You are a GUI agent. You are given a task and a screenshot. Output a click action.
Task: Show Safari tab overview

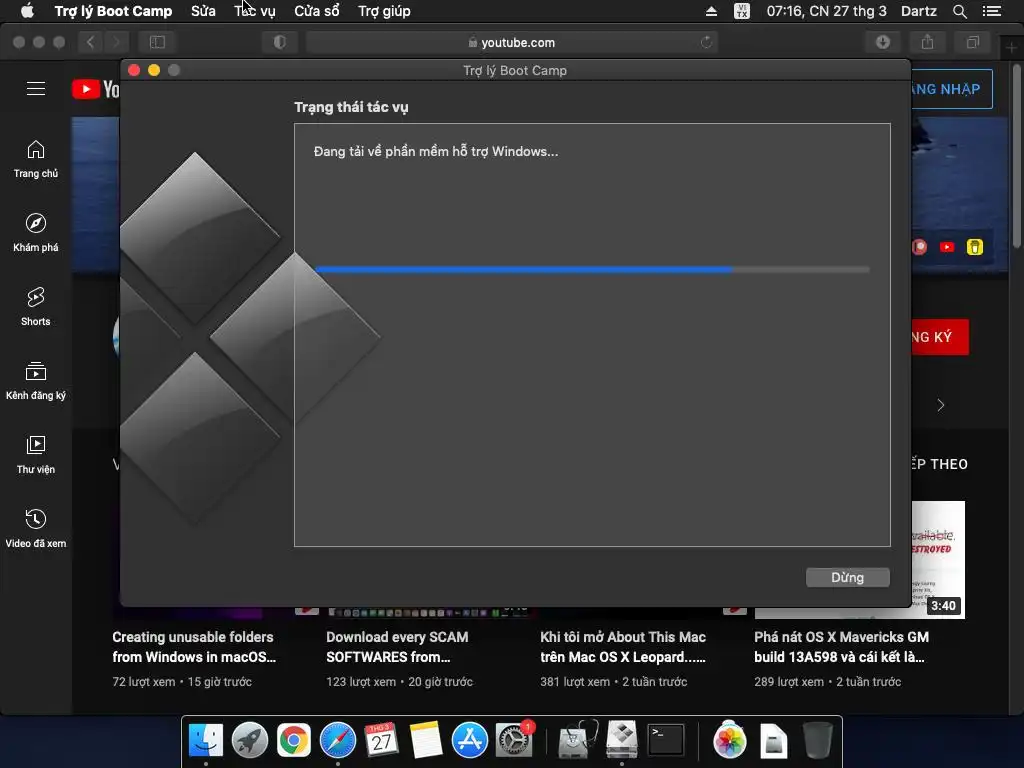(972, 42)
